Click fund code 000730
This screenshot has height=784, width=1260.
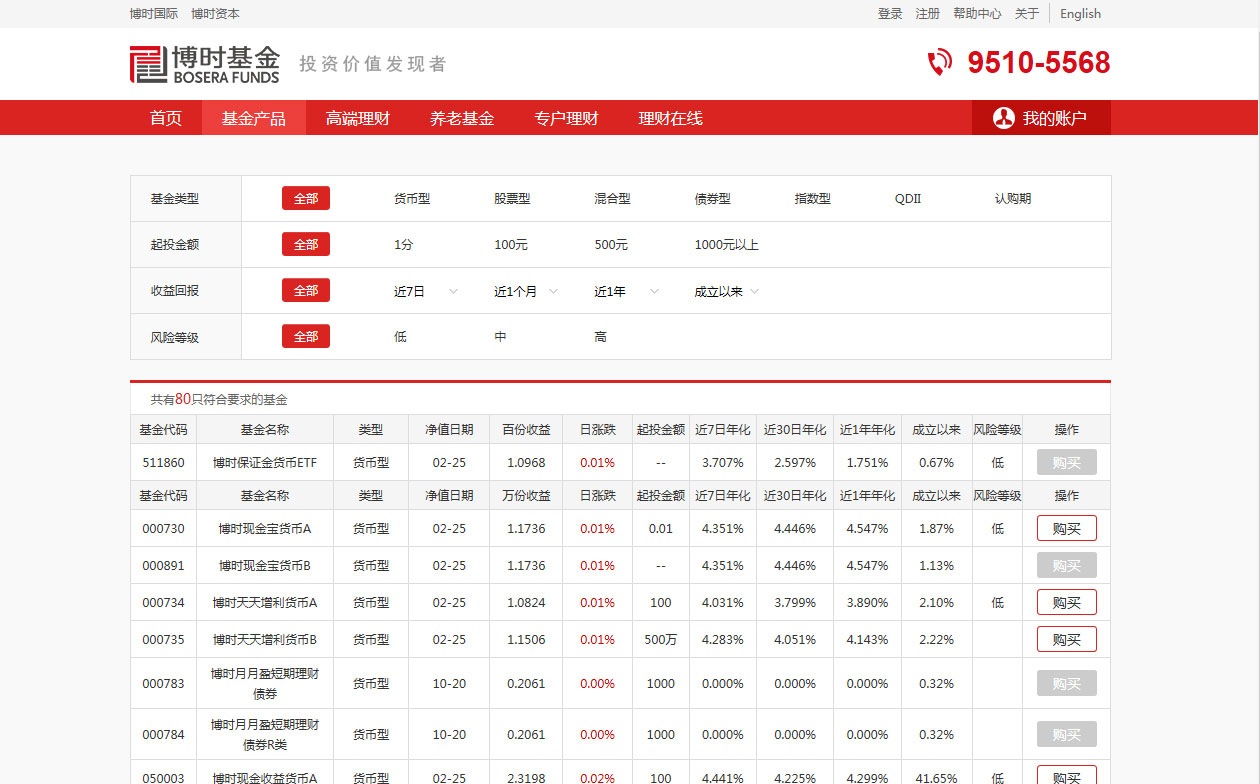163,529
